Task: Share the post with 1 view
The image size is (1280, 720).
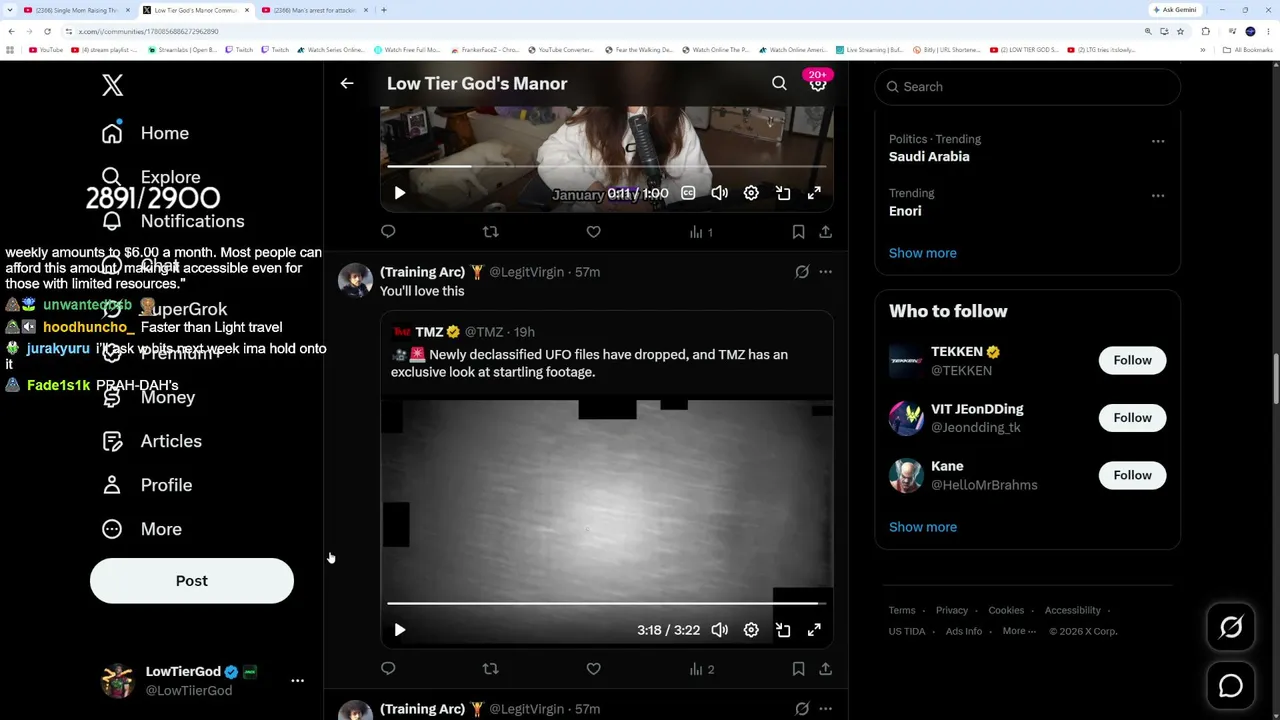Action: click(825, 232)
